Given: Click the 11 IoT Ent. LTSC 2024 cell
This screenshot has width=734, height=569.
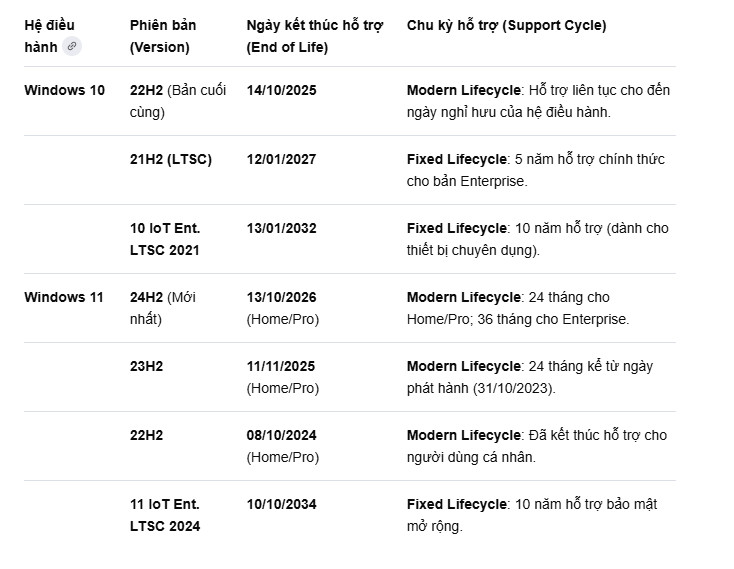Looking at the screenshot, I should coord(165,515).
